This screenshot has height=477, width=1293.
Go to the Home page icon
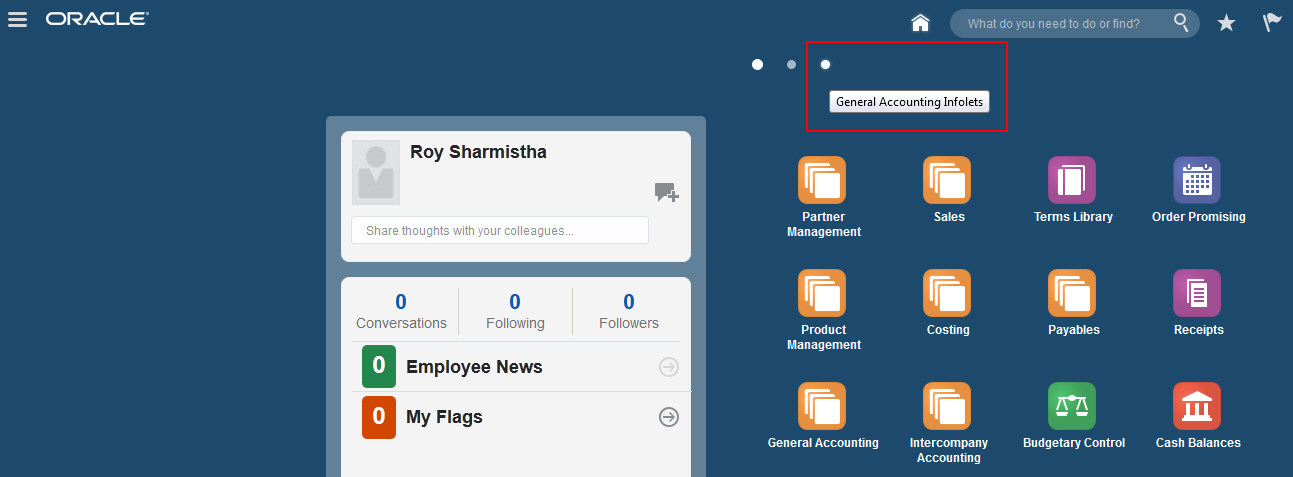921,23
